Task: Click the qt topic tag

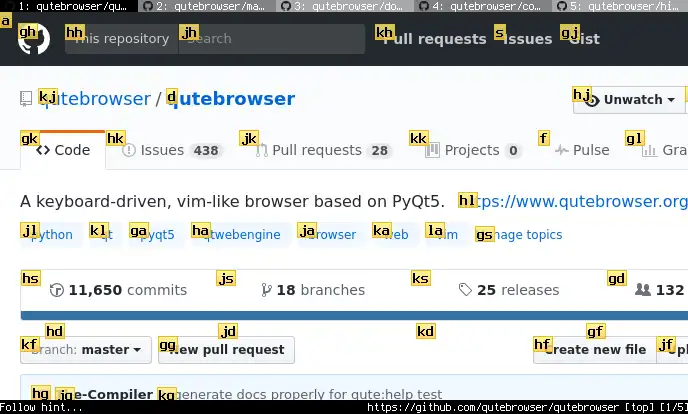Action: 105,235
